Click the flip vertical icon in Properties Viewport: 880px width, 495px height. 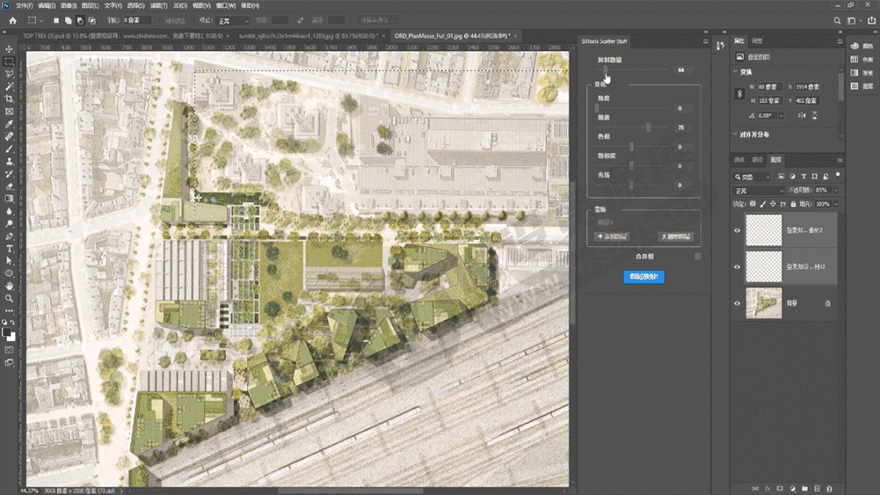(814, 115)
